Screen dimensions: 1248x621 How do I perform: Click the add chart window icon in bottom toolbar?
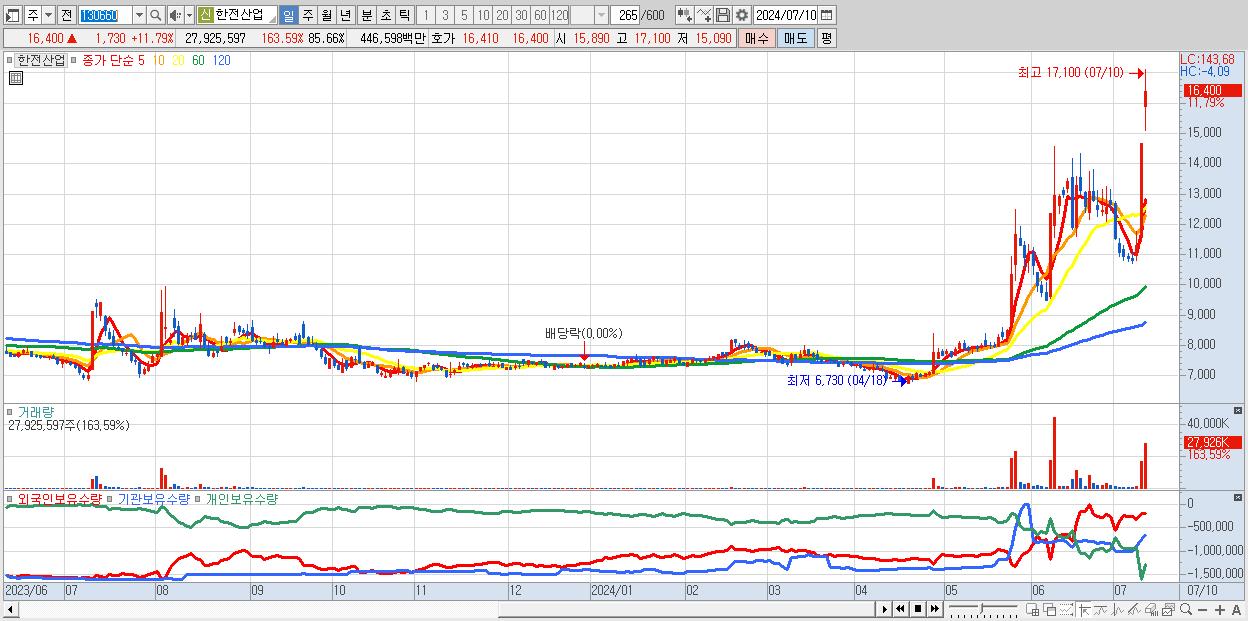coord(1032,610)
